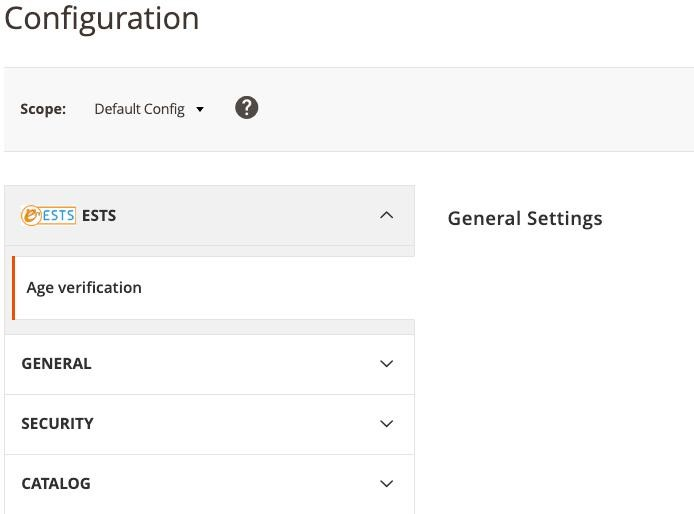Collapse the ESTS section using its chevron
The width and height of the screenshot is (694, 514).
point(386,215)
